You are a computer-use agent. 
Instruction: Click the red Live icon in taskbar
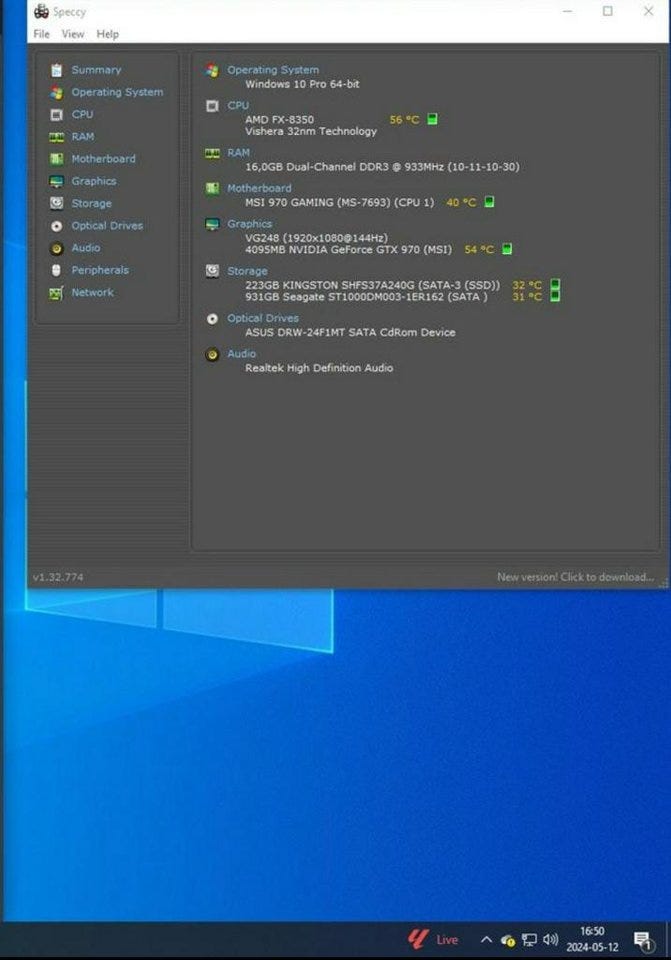418,939
